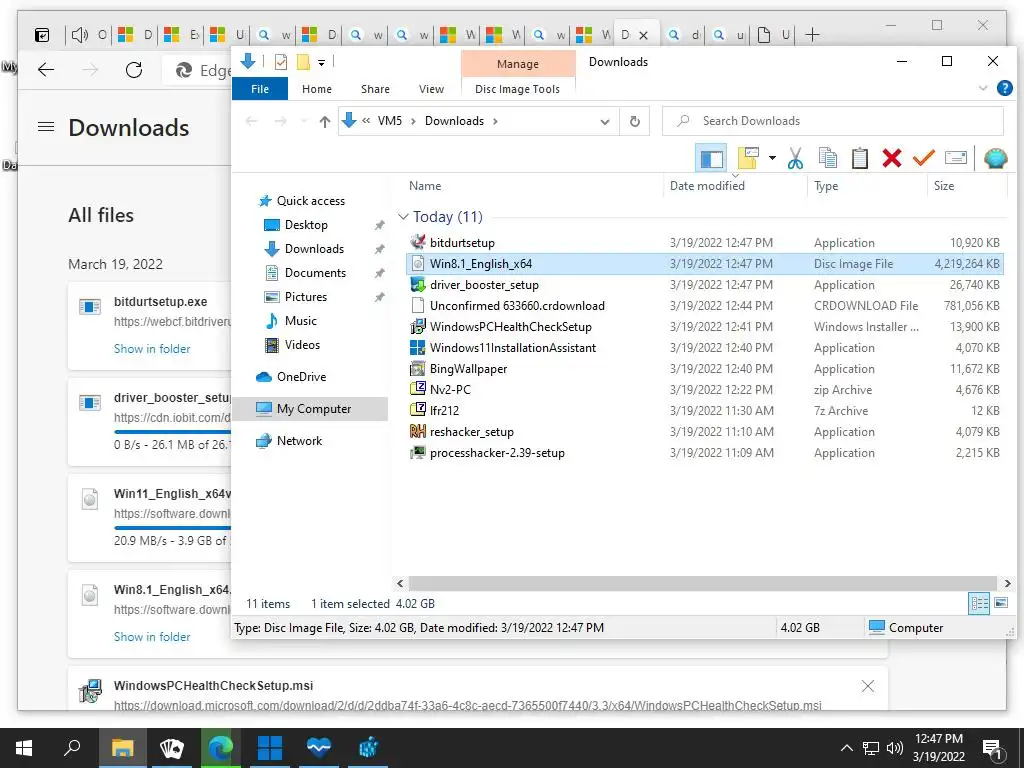Open the Share ribbon tab
The height and width of the screenshot is (768, 1024).
[375, 89]
